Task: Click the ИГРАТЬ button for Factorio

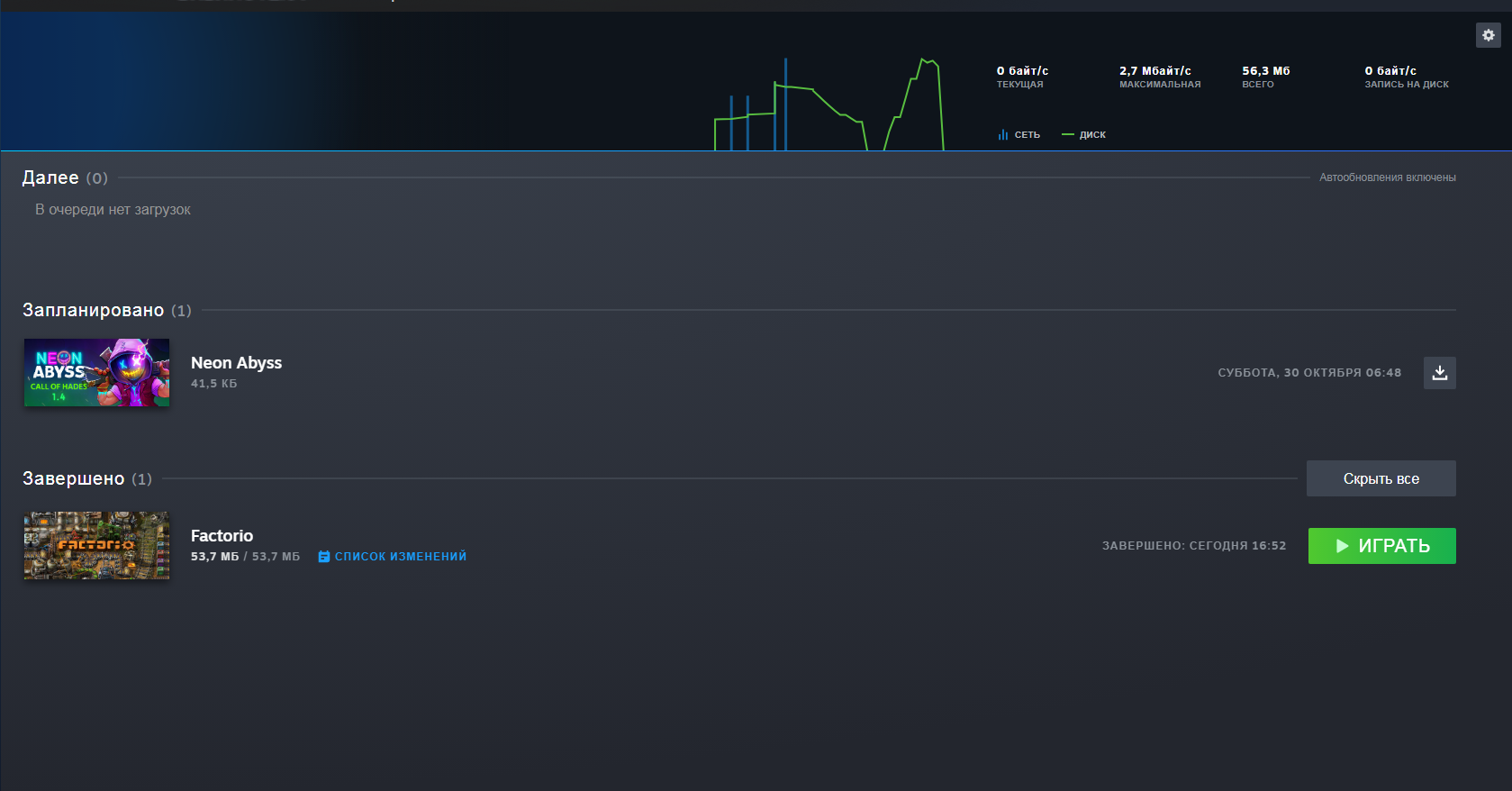Action: [x=1382, y=546]
